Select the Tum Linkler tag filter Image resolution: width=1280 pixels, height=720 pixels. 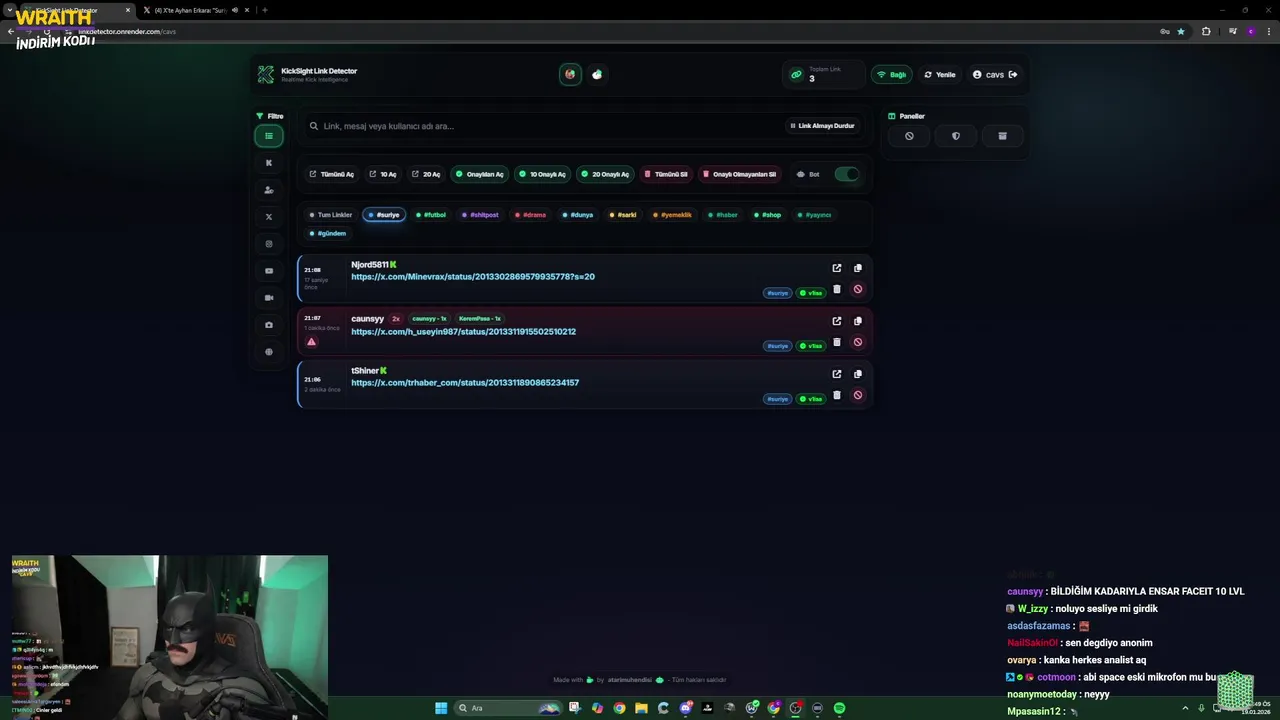pos(331,215)
